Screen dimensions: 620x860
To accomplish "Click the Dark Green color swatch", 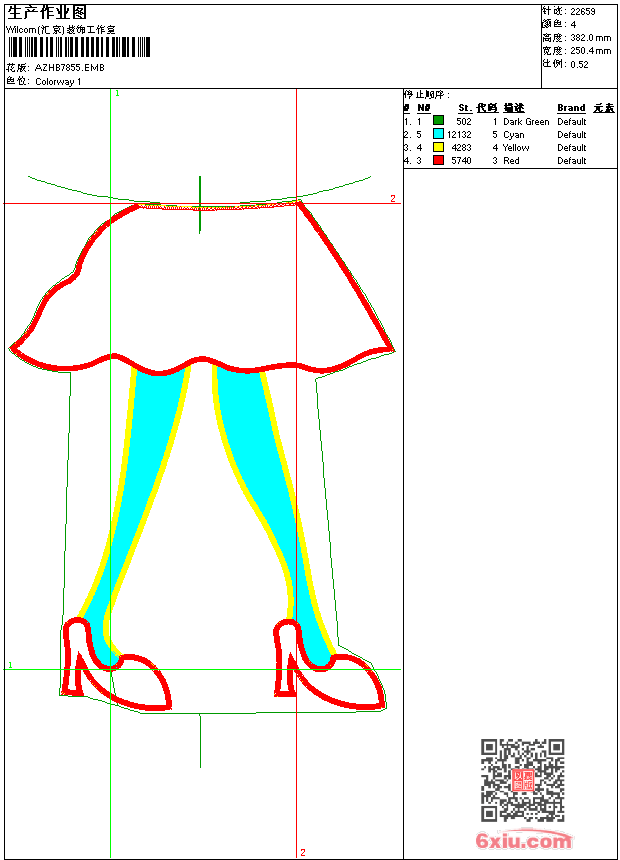I will pyautogui.click(x=438, y=121).
